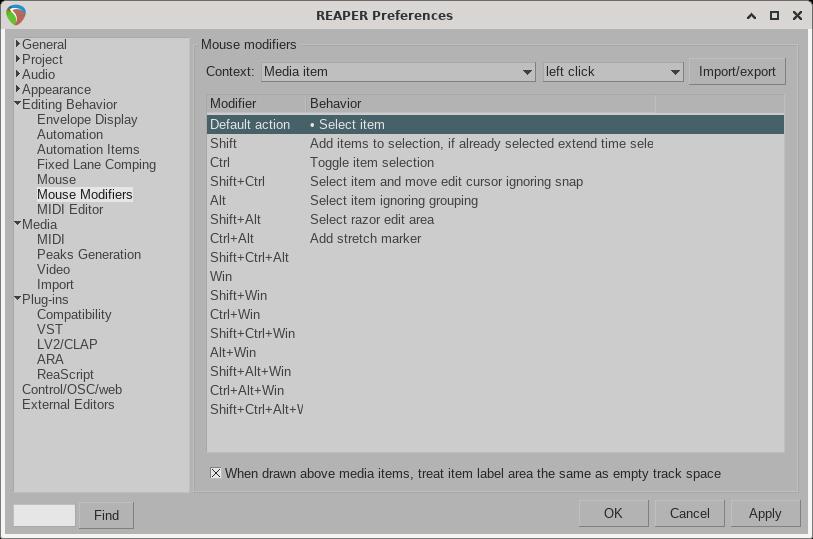Open the Context Media item dropdown
Image resolution: width=813 pixels, height=539 pixels.
398,72
